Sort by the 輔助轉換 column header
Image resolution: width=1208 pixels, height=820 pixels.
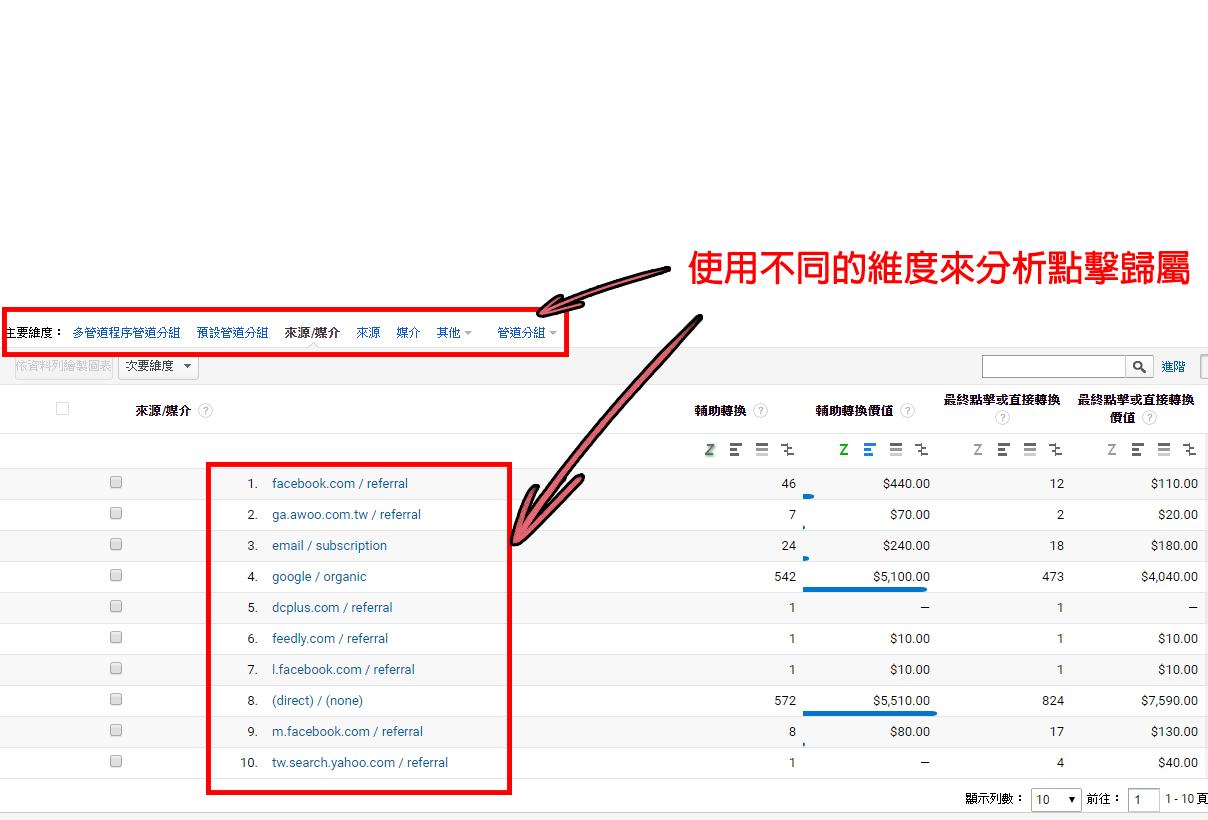tap(720, 411)
